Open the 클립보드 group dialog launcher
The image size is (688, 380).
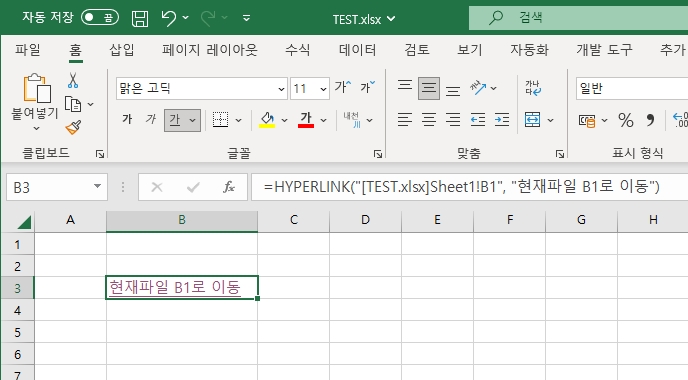100,154
